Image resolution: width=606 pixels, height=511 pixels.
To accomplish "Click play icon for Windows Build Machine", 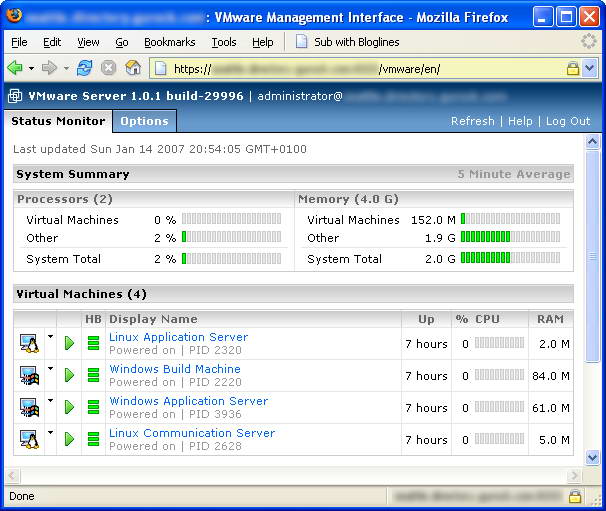I will (x=69, y=375).
